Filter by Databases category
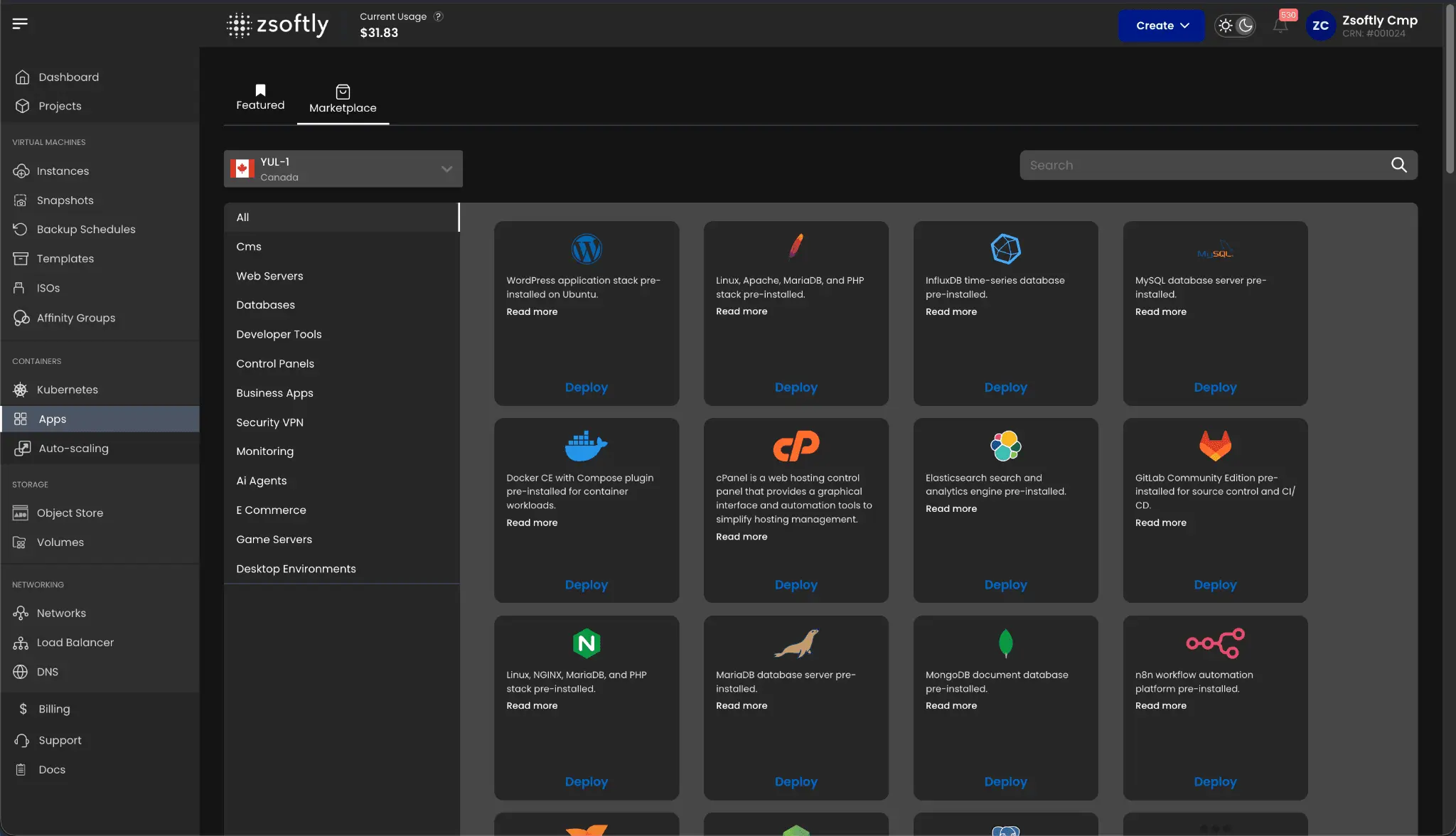Viewport: 1456px width, 836px height. [x=341, y=305]
